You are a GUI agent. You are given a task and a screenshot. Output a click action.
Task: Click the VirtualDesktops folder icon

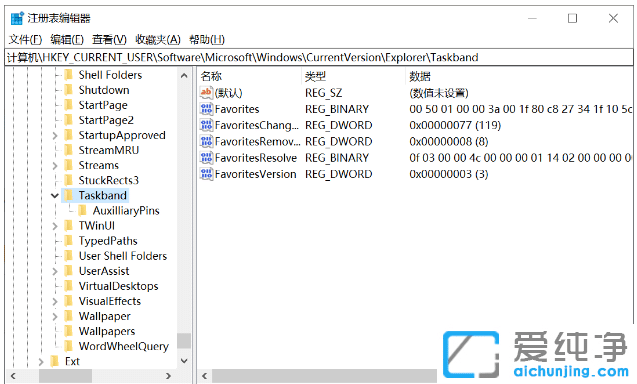(x=69, y=286)
